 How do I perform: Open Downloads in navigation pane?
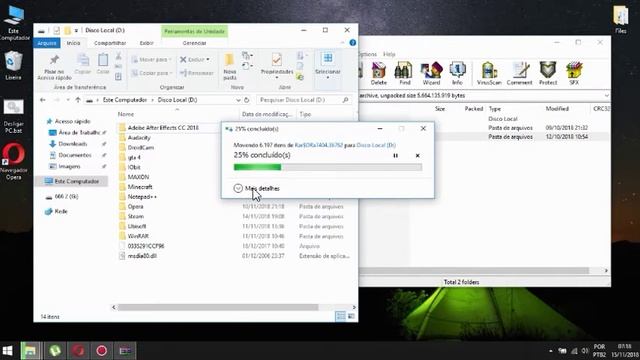[x=72, y=144]
